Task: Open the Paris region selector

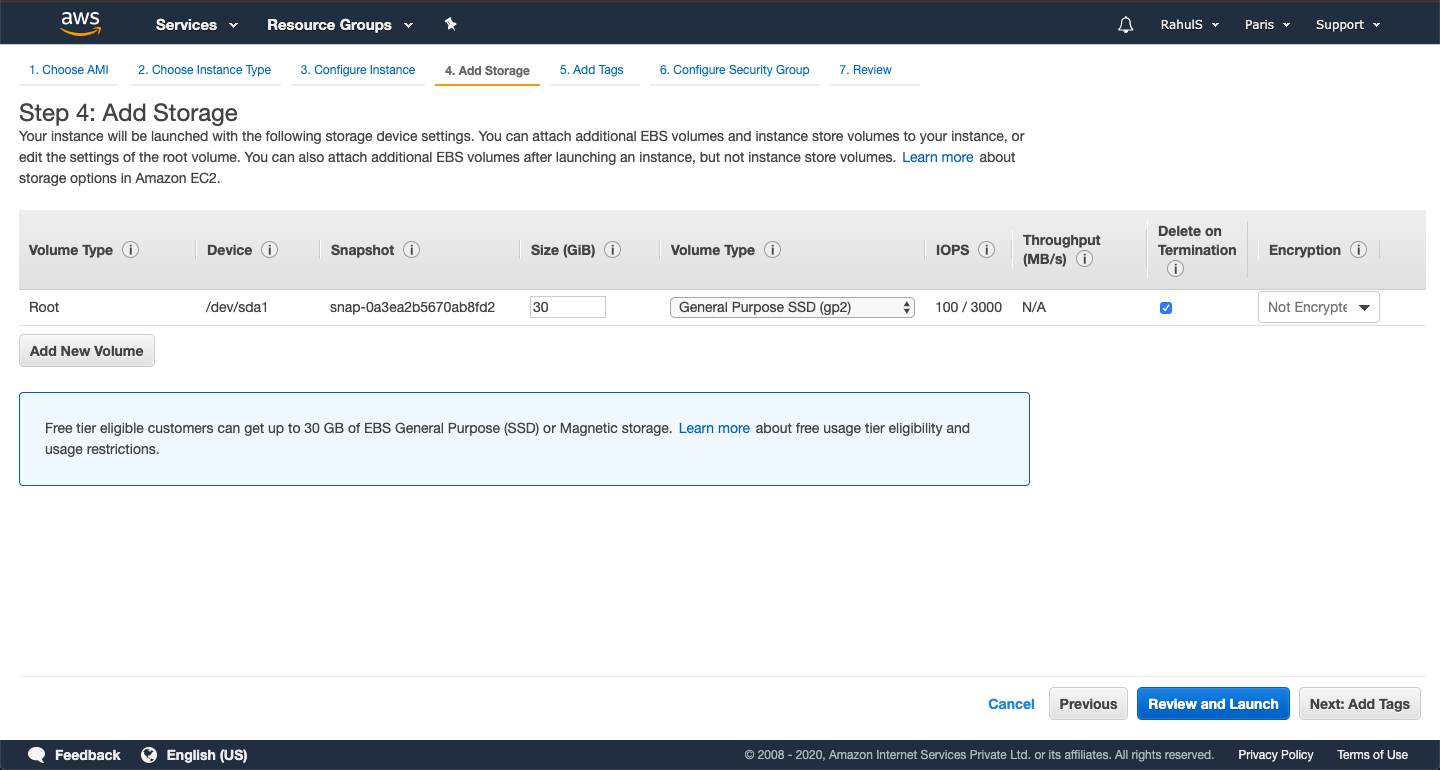Action: coord(1266,24)
